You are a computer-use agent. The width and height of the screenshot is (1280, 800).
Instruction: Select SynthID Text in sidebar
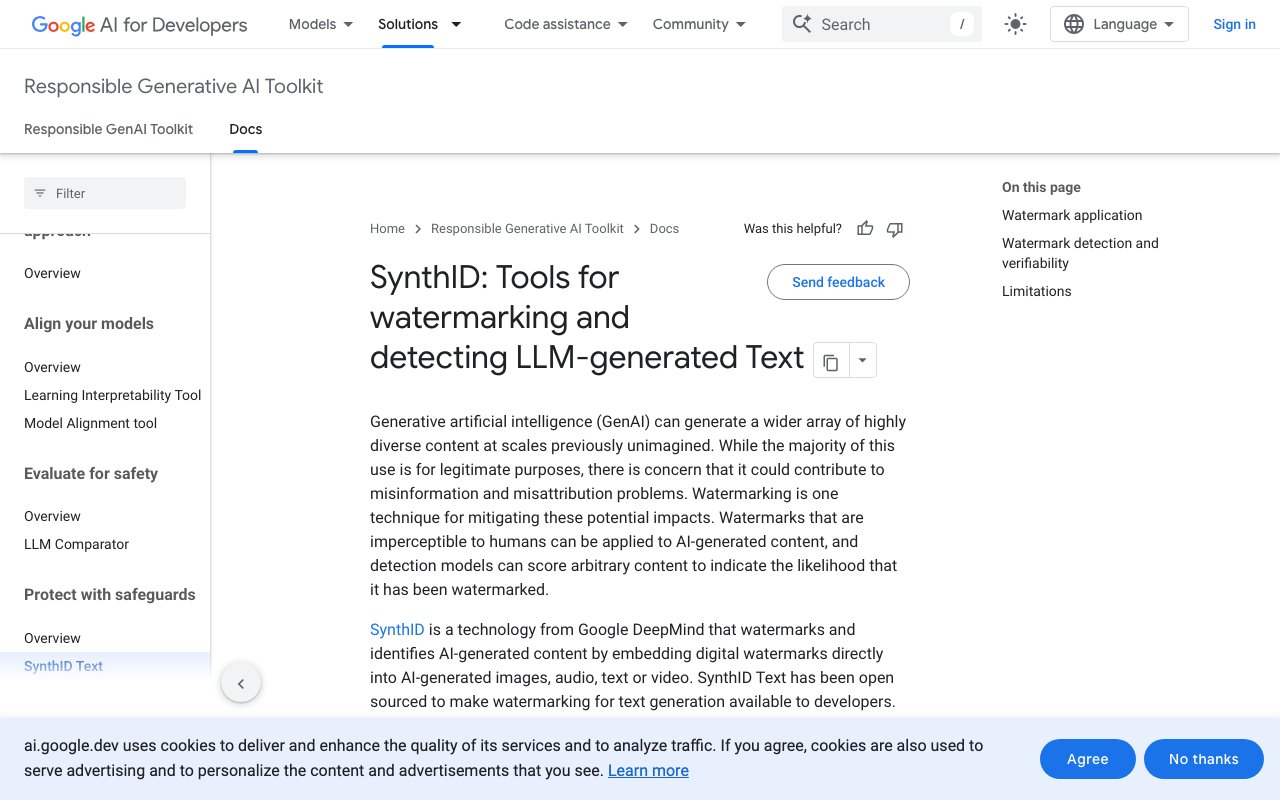pos(64,666)
